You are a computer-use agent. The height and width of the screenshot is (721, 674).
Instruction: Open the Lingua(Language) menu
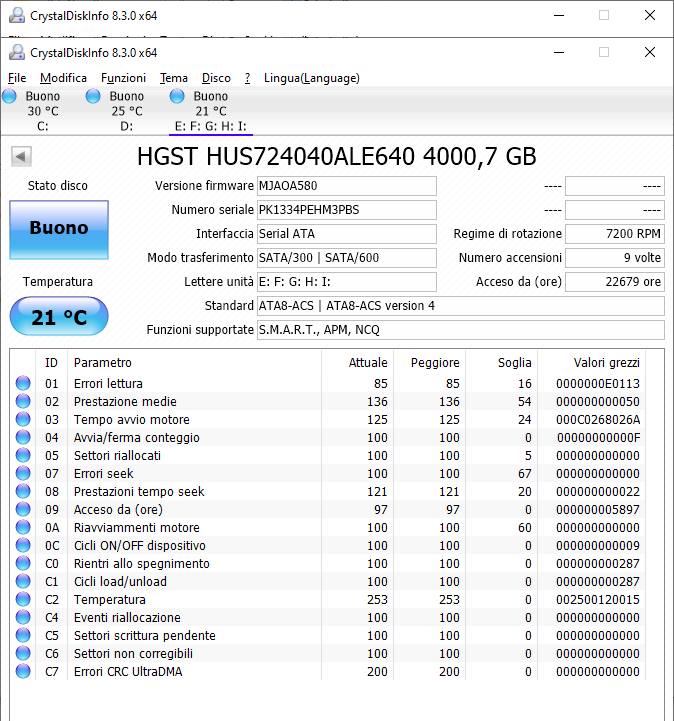(312, 78)
